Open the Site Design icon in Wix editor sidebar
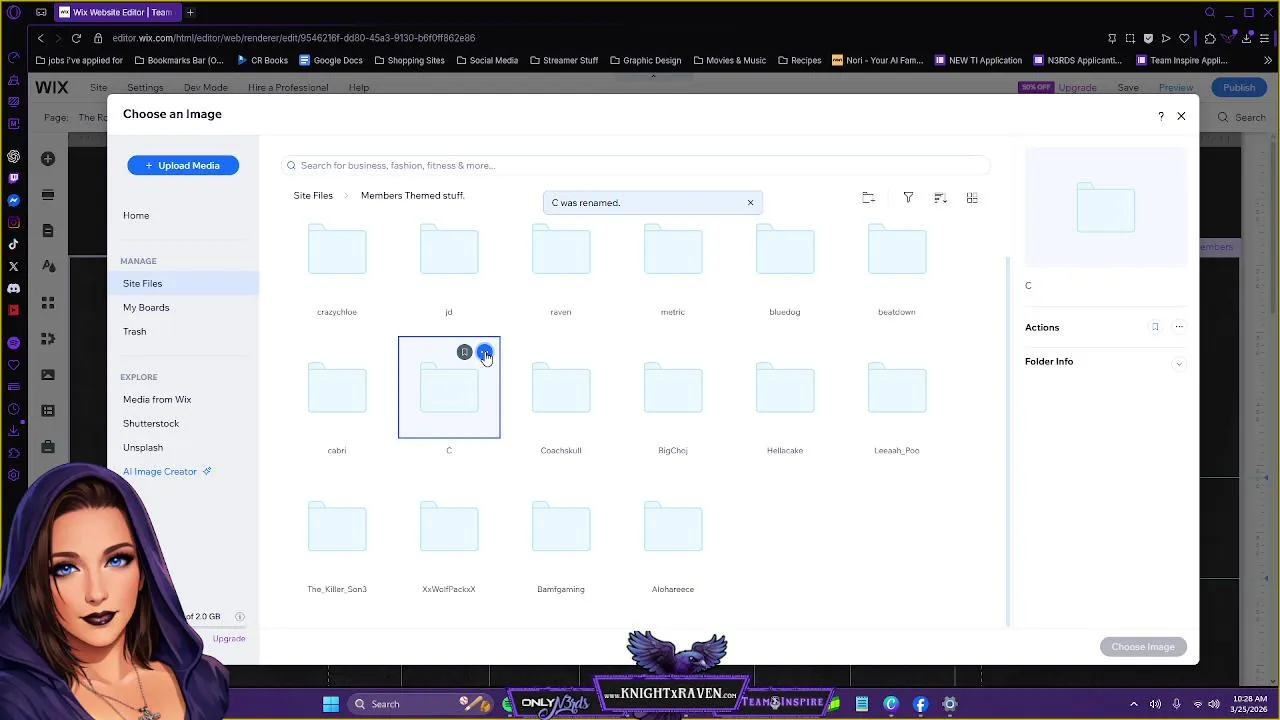The width and height of the screenshot is (1280, 720). [x=48, y=266]
